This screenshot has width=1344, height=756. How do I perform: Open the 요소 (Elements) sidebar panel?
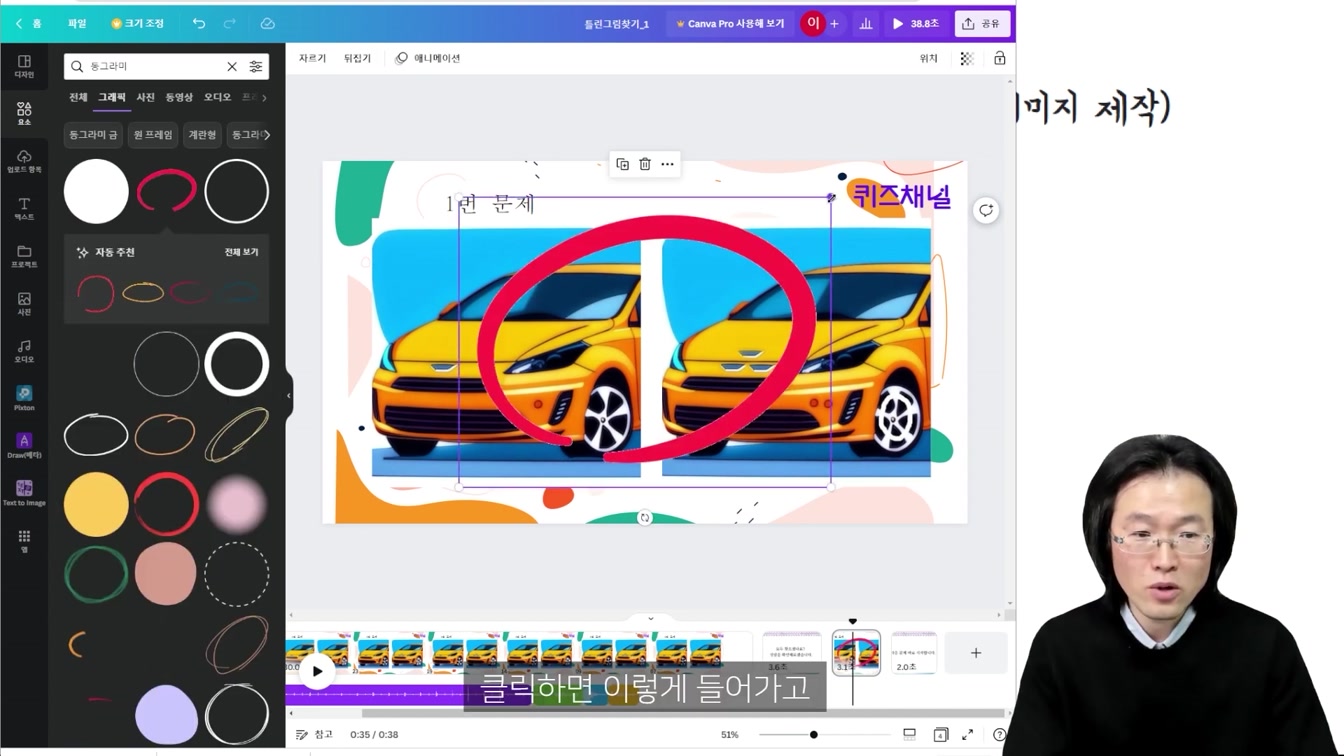[x=24, y=113]
